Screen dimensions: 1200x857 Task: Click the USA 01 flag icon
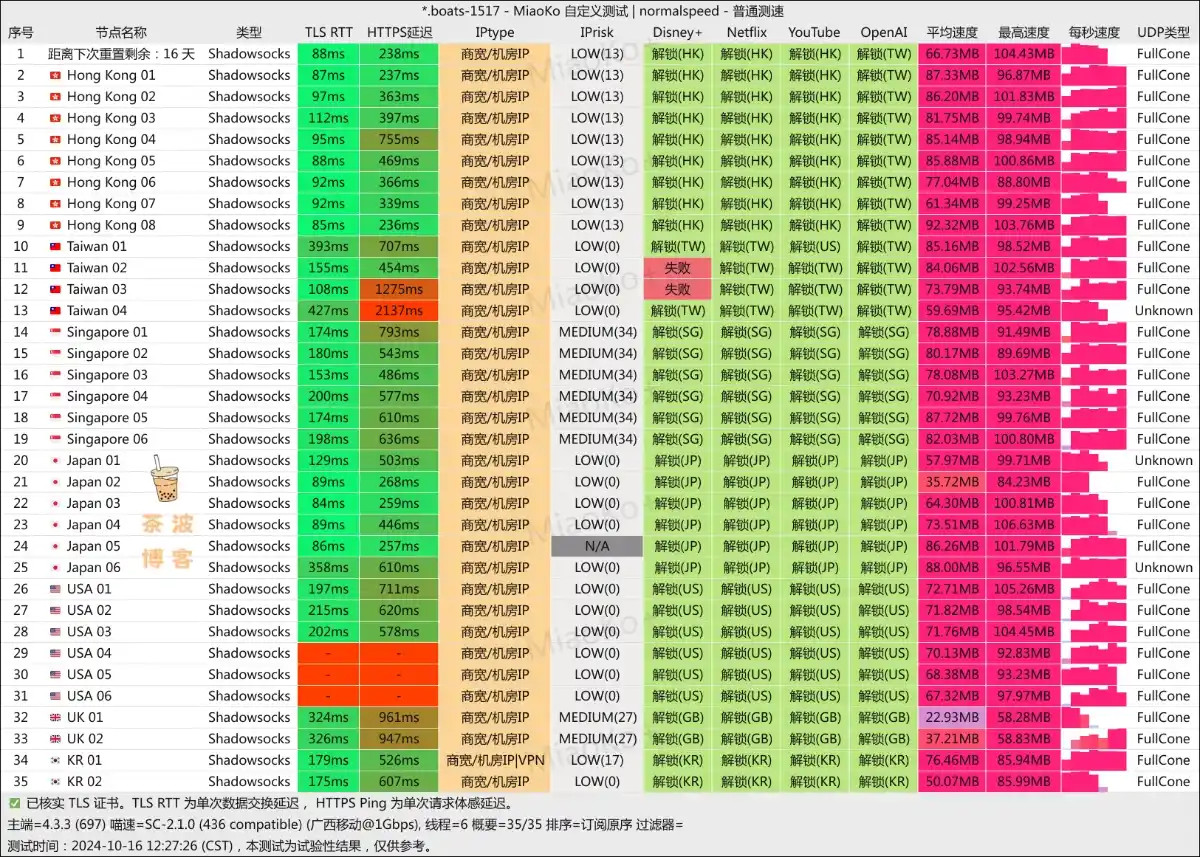[x=55, y=589]
